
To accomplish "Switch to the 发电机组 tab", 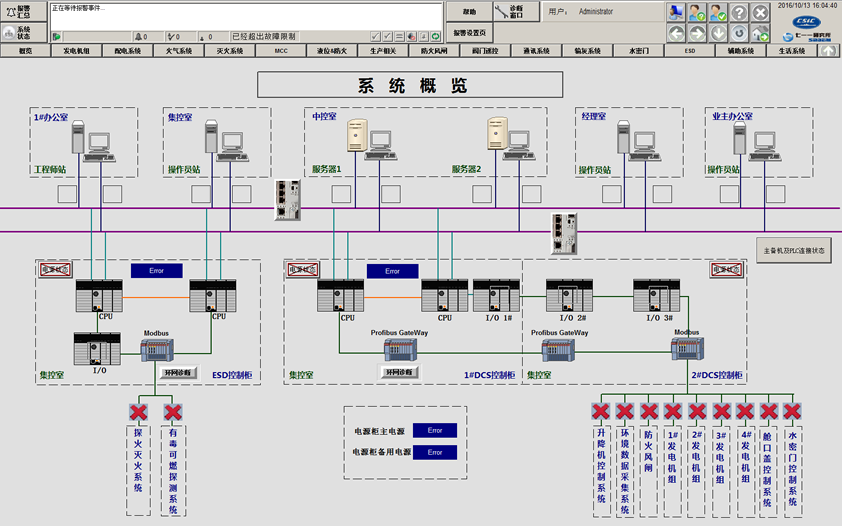I will coord(77,50).
